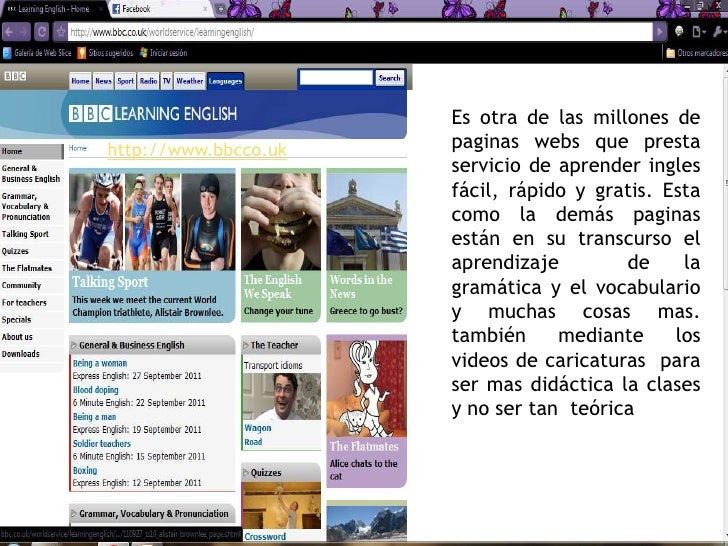Open the BBC Sport nav tab
This screenshot has width=728, height=546.
(125, 81)
